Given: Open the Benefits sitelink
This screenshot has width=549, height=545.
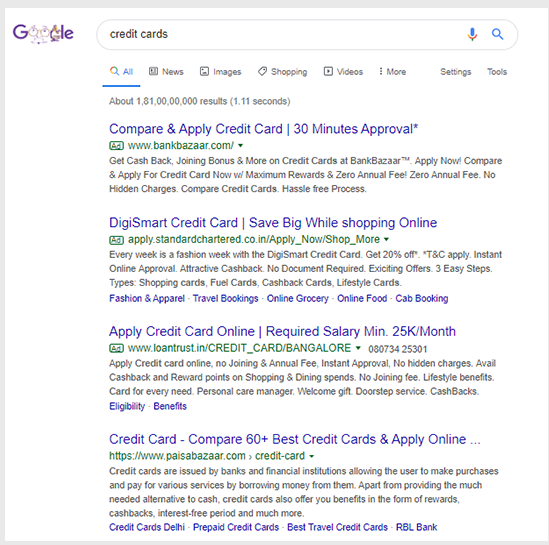Looking at the screenshot, I should 170,406.
